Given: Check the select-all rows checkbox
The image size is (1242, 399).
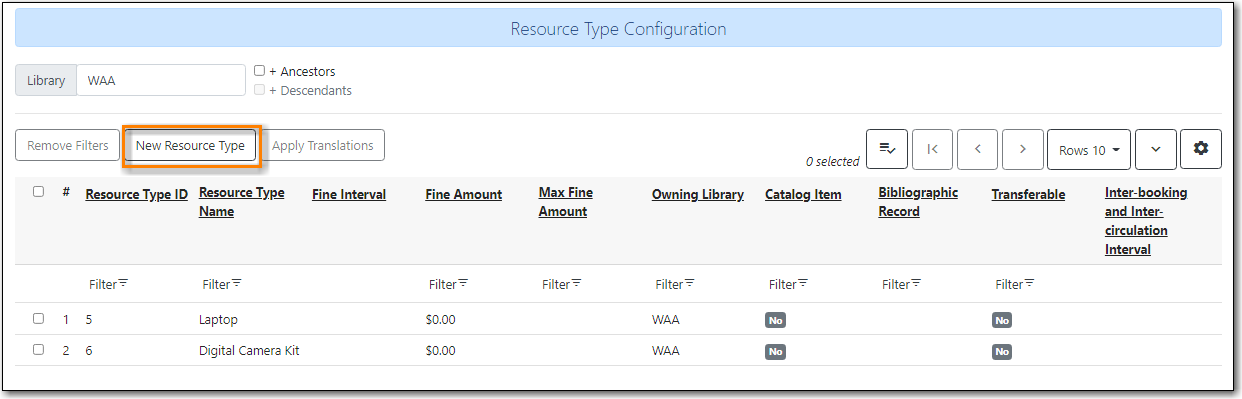Looking at the screenshot, I should point(38,192).
